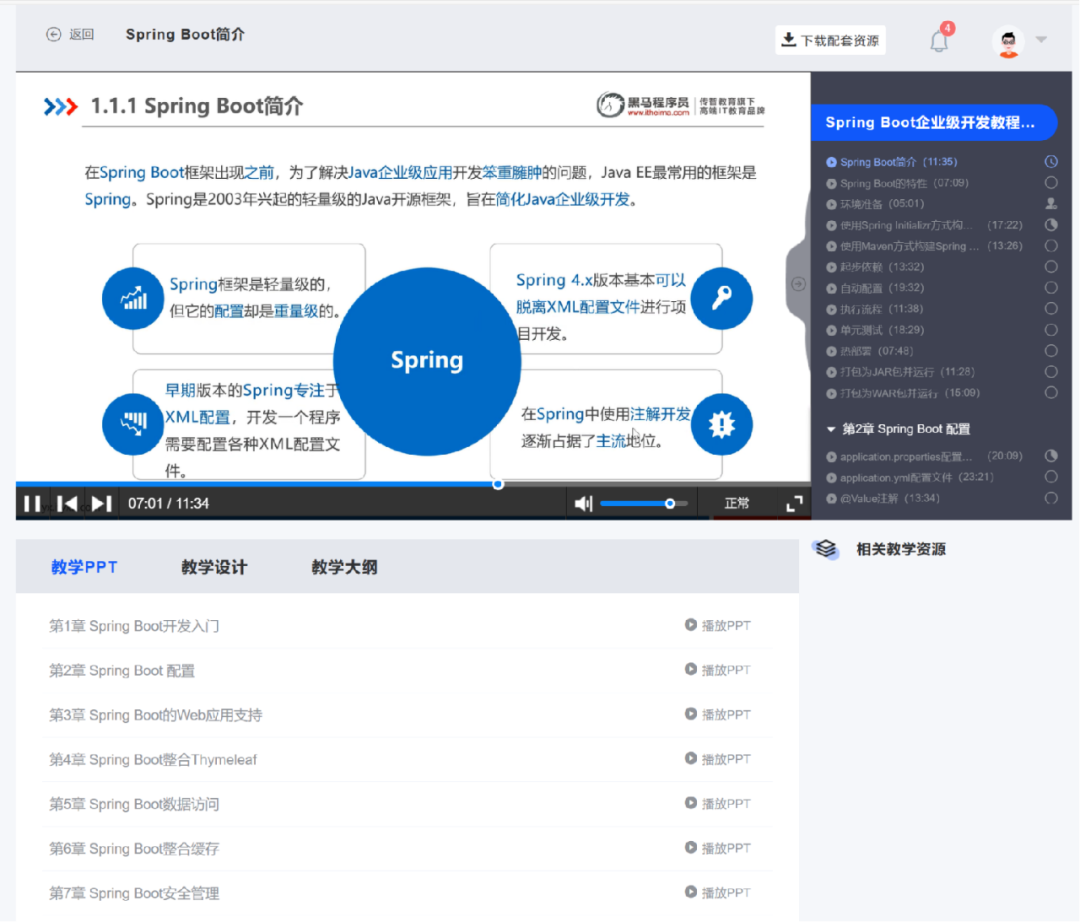Viewport: 1080px width, 922px height.
Task: Skip to the next video
Action: [x=101, y=504]
